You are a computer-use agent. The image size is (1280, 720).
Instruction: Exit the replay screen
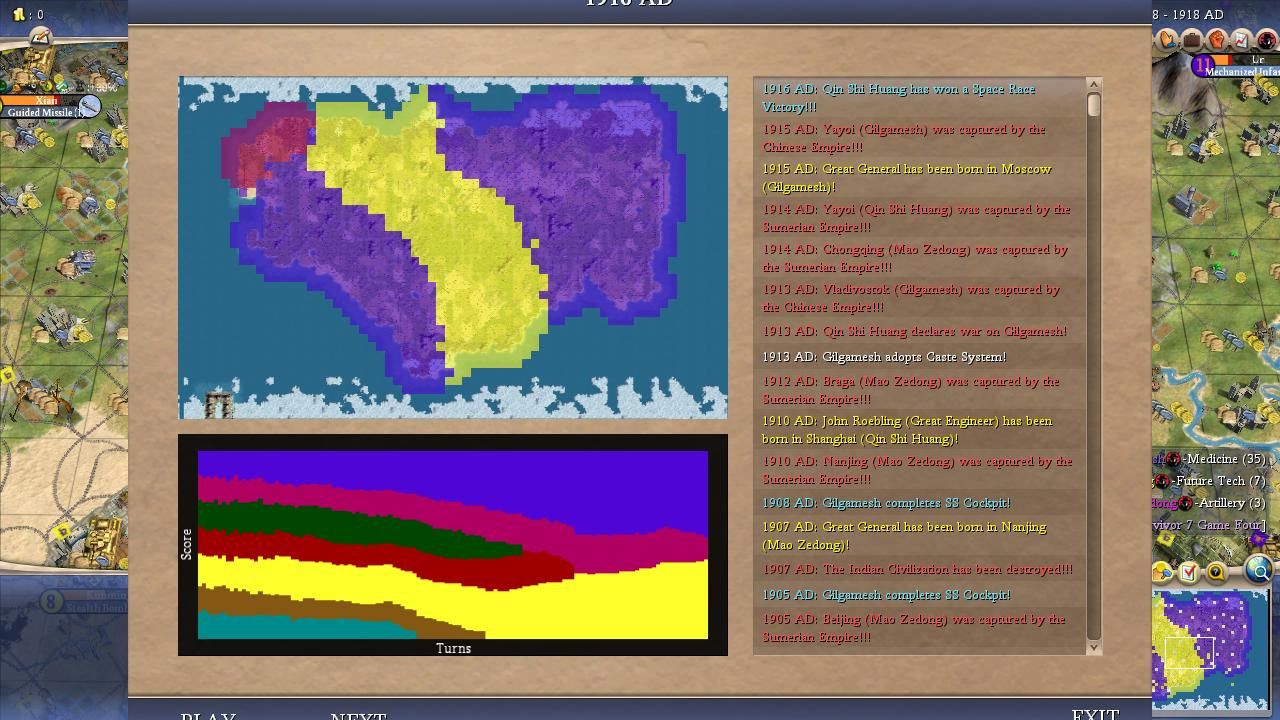1095,714
